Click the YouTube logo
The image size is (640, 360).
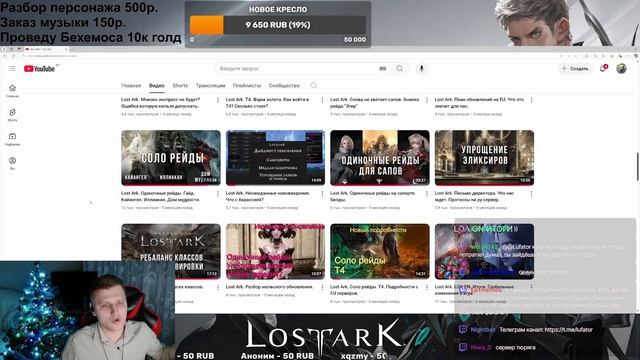coord(40,69)
